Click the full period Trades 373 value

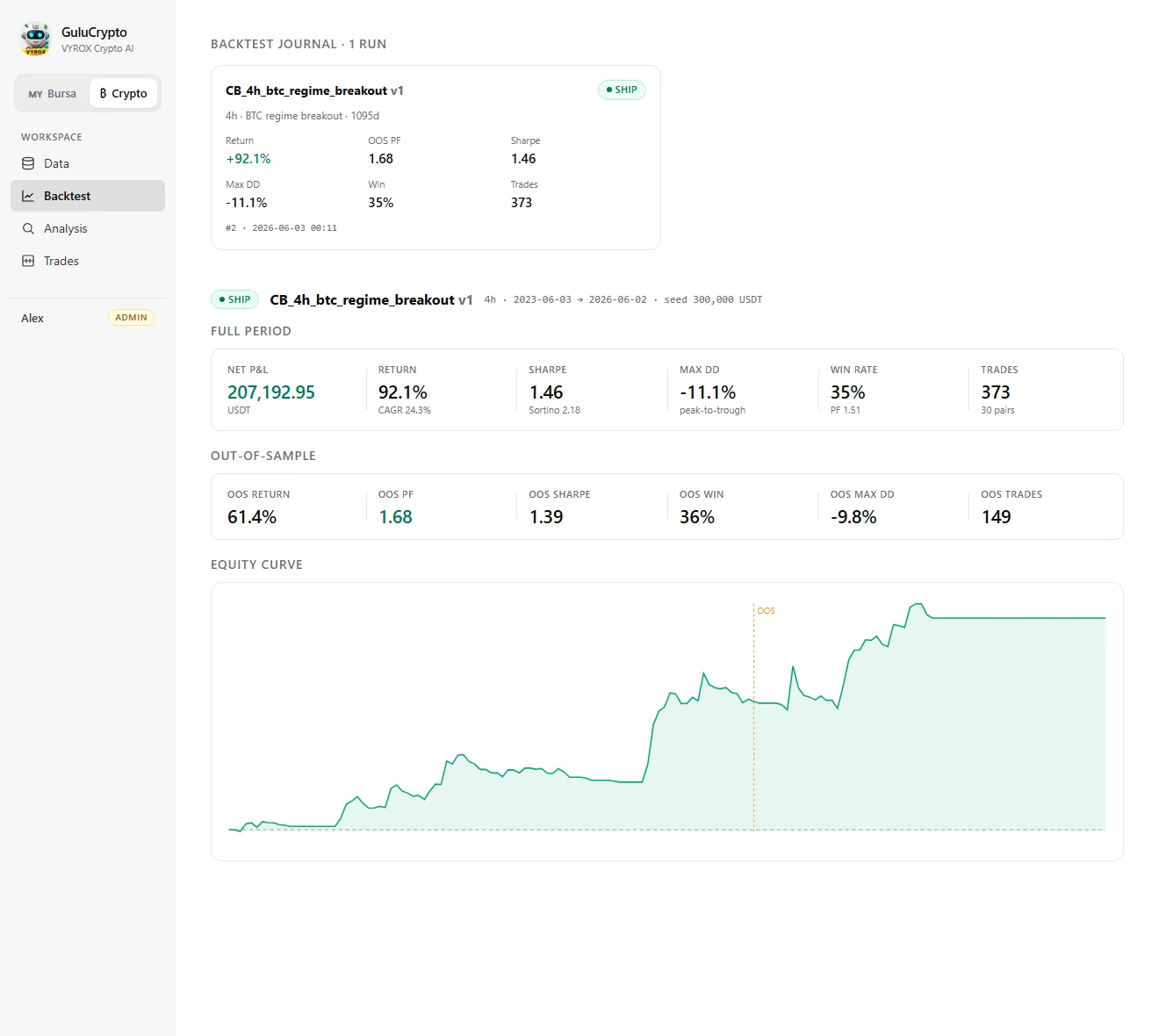(x=996, y=392)
